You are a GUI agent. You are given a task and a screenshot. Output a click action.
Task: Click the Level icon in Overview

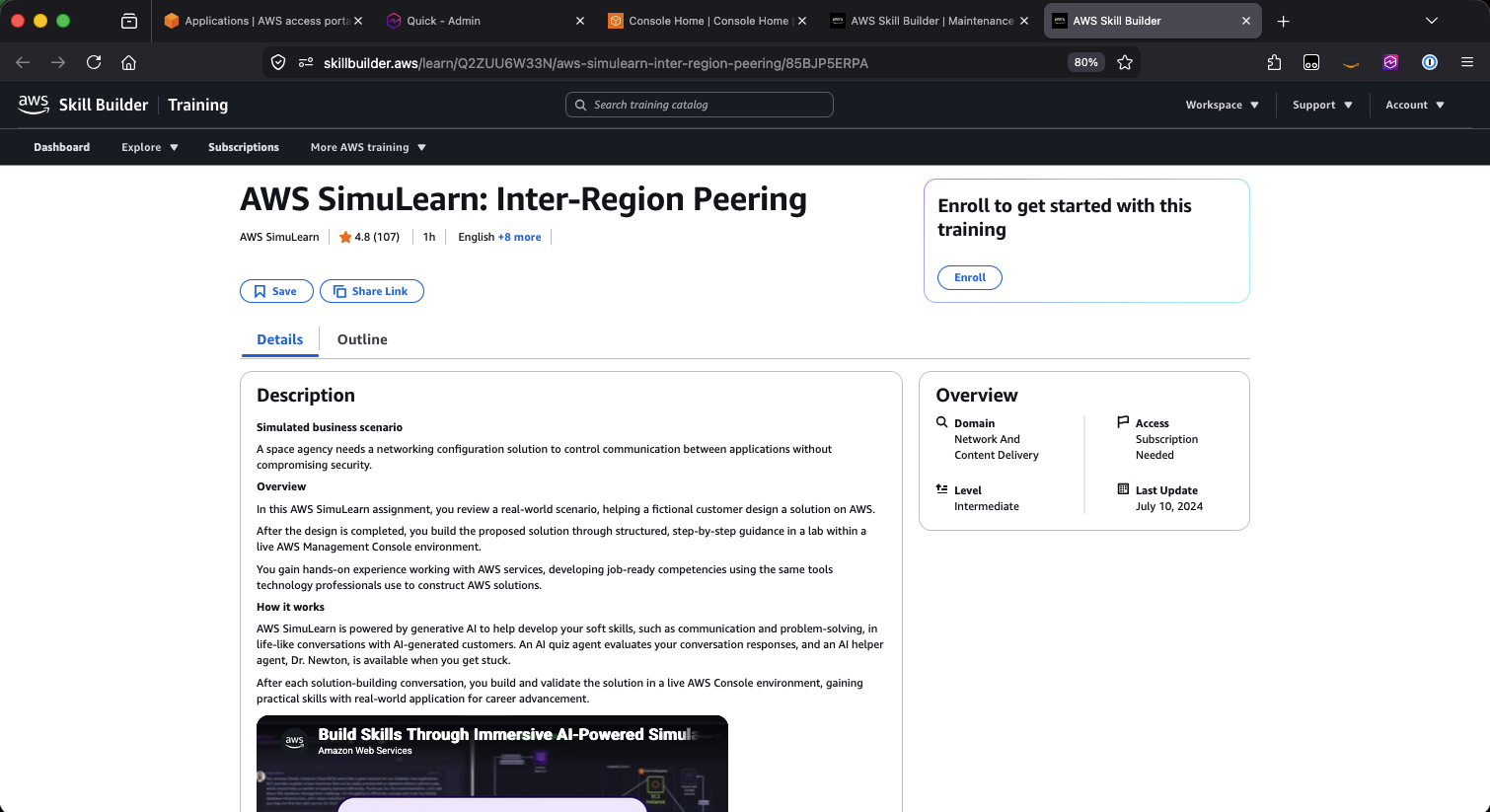(x=942, y=489)
